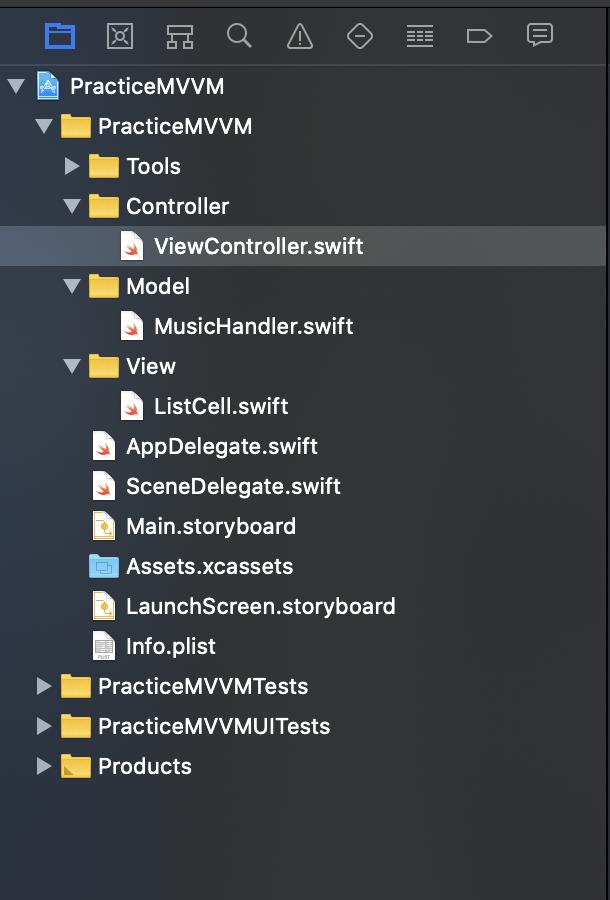Screen dimensions: 610x900
Task: Select MusicHandler.swift file
Action: 252,326
